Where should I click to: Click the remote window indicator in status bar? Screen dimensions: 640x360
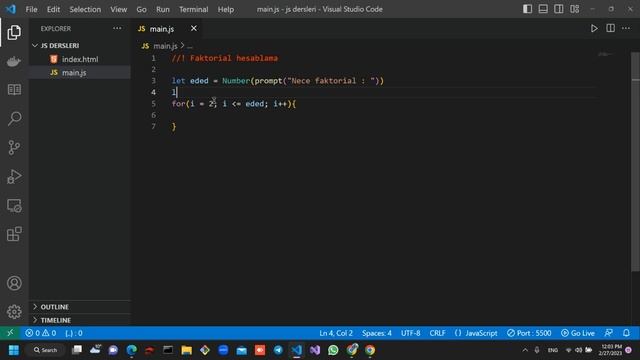point(10,333)
